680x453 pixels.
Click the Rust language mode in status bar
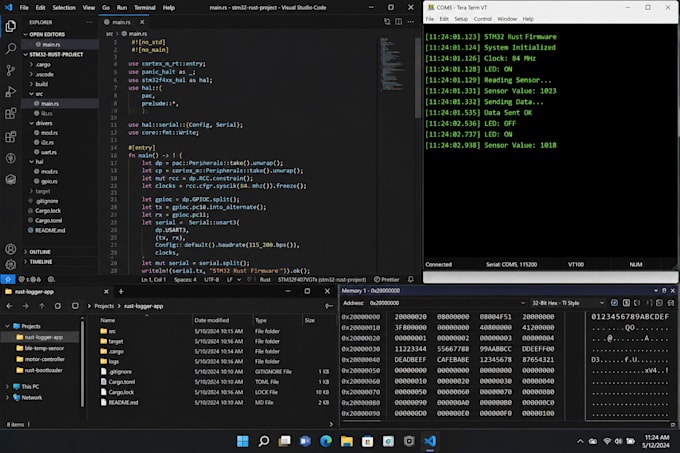265,280
